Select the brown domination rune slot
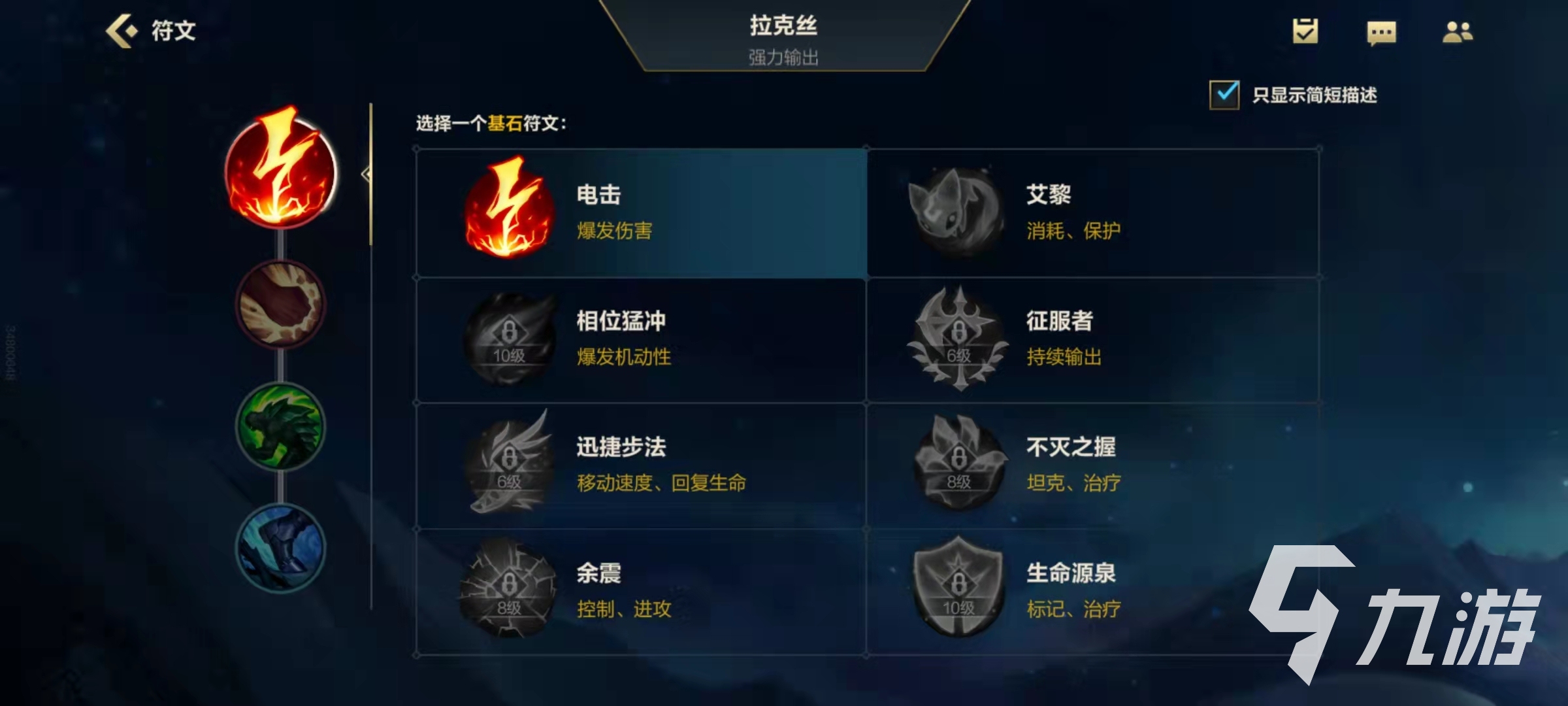 tap(280, 304)
